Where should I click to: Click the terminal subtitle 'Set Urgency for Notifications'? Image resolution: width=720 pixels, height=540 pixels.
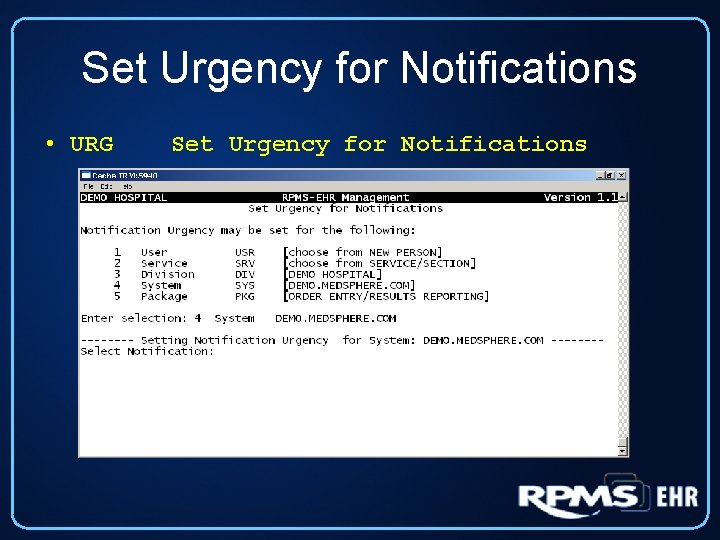[345, 208]
